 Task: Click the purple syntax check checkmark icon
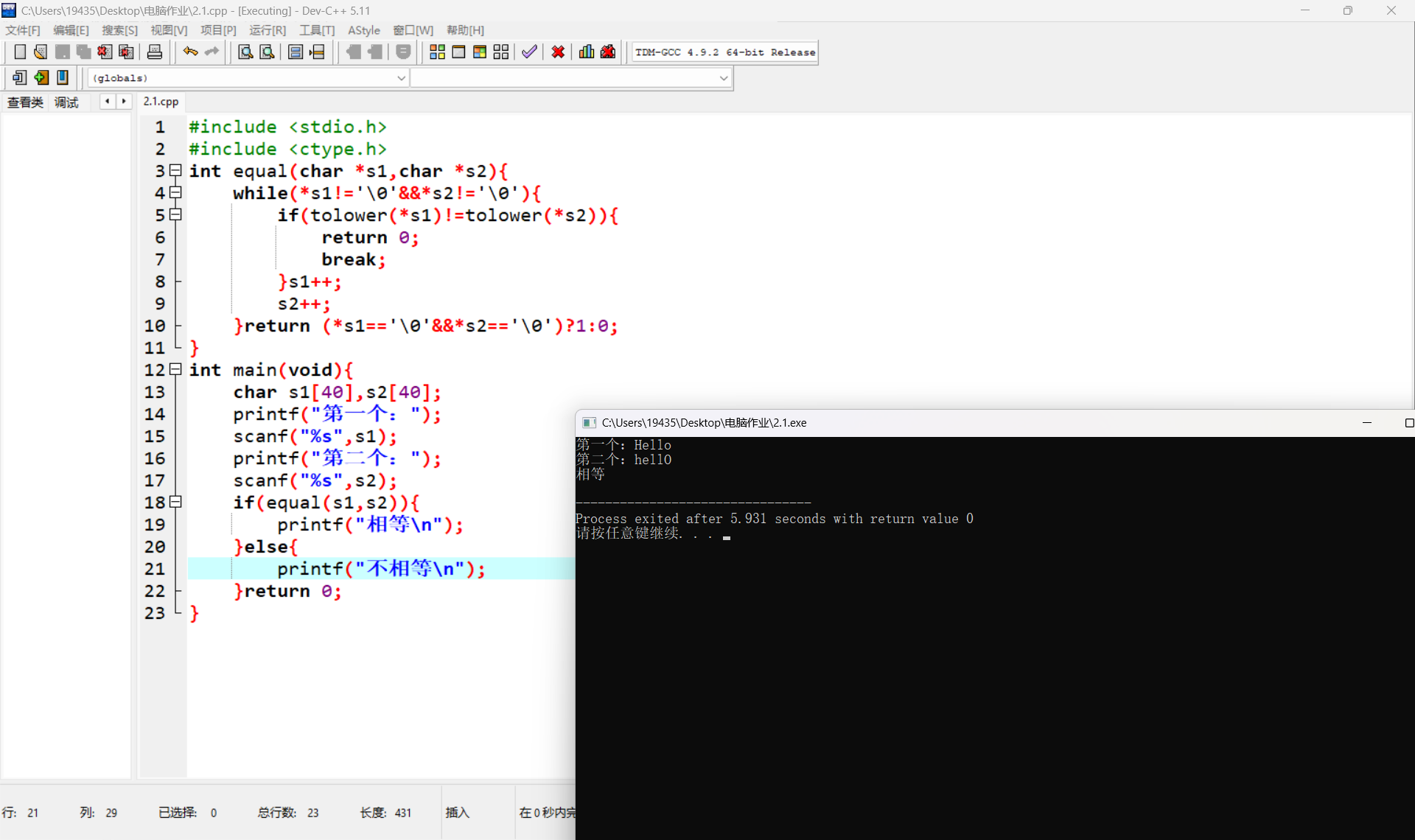[x=529, y=52]
